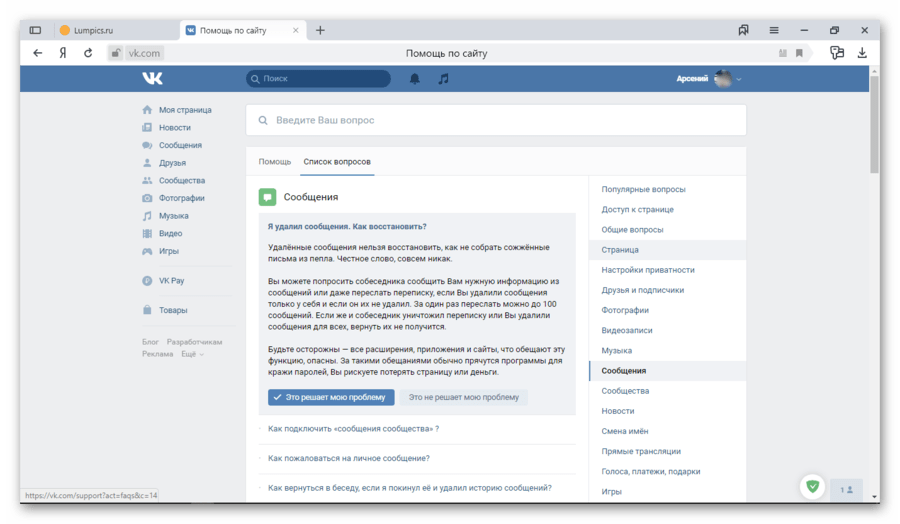900x524 pixels.
Task: Open Смена имён category
Action: pos(624,431)
